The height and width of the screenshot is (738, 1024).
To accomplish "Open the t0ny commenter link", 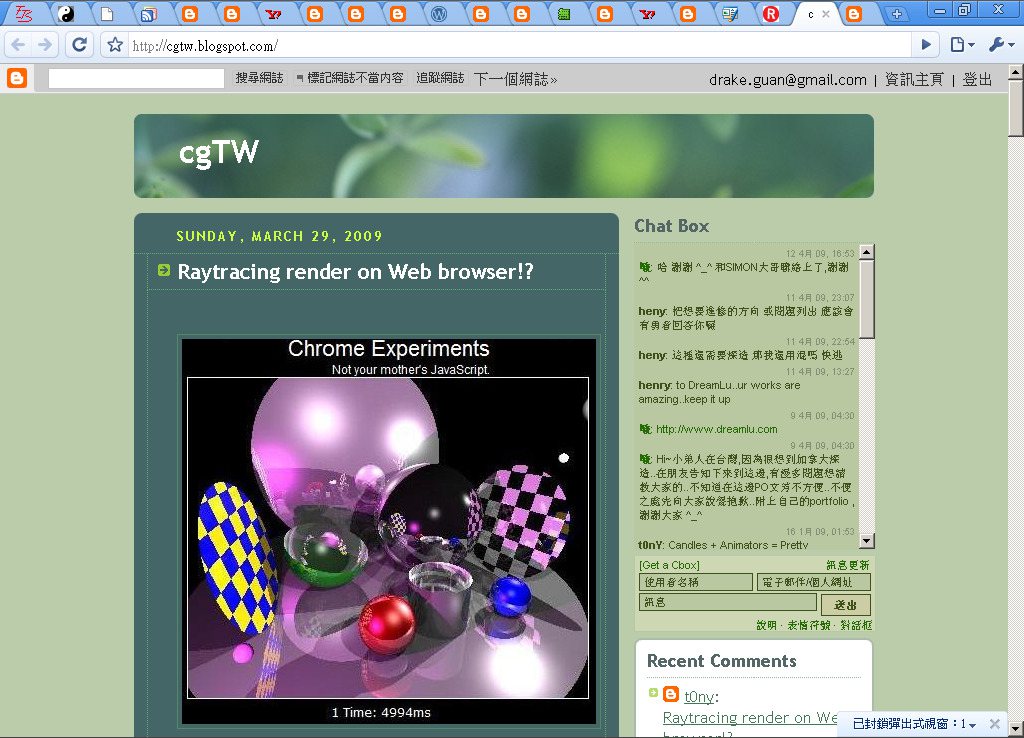I will [x=699, y=697].
